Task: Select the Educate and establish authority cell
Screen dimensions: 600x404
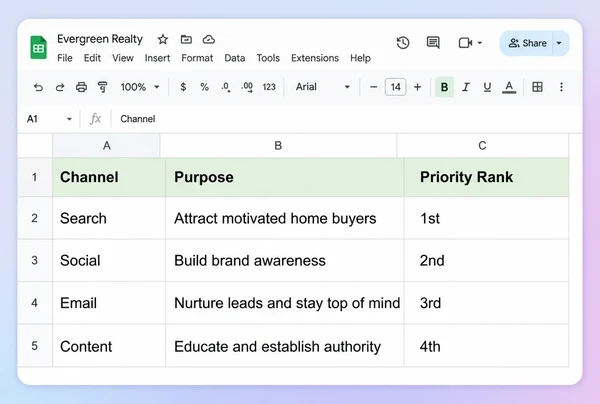Action: point(285,346)
